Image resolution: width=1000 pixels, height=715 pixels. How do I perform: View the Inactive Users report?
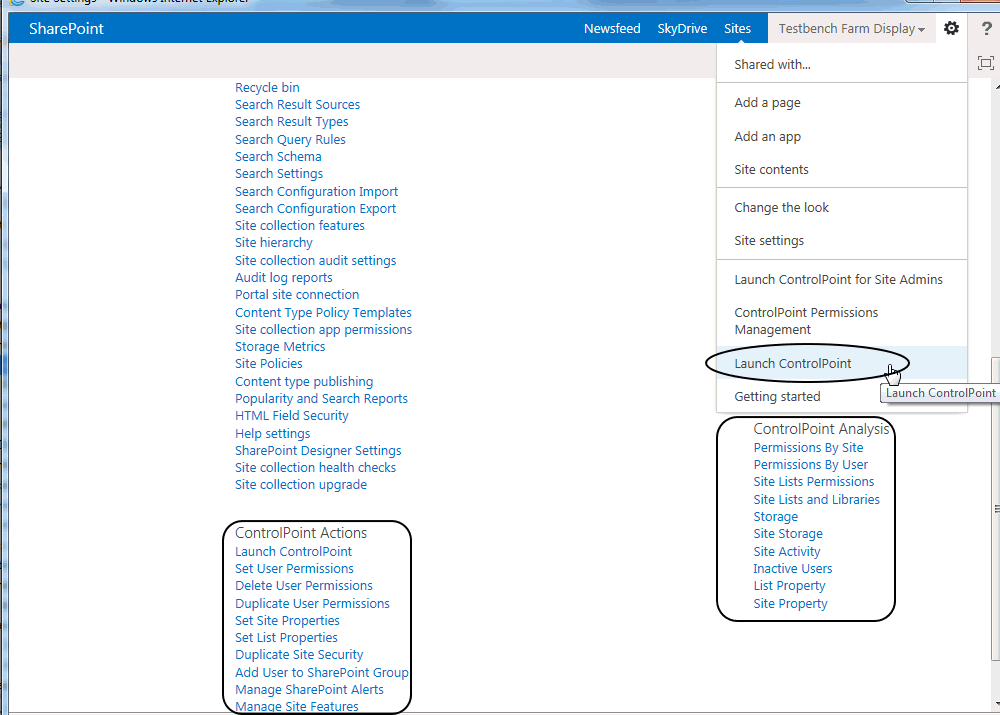click(x=792, y=568)
